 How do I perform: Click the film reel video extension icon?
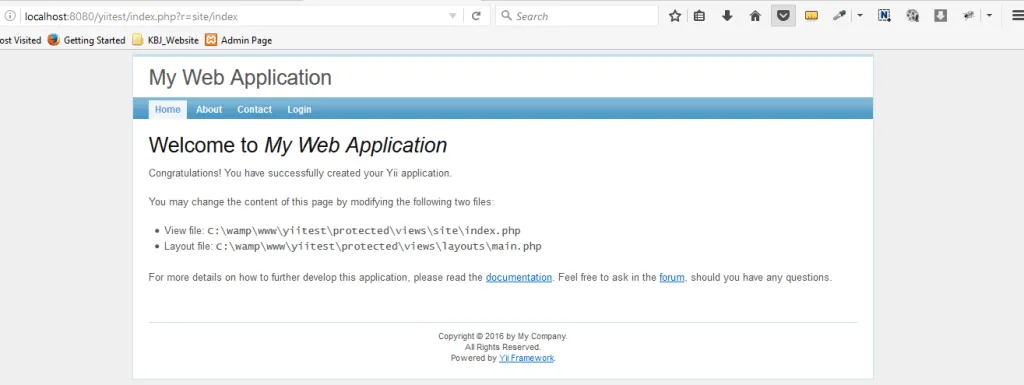coord(913,16)
